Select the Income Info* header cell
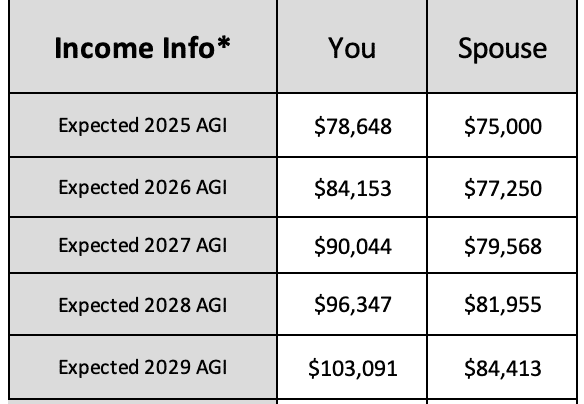Screen dimensions: 584x404 coord(143,46)
